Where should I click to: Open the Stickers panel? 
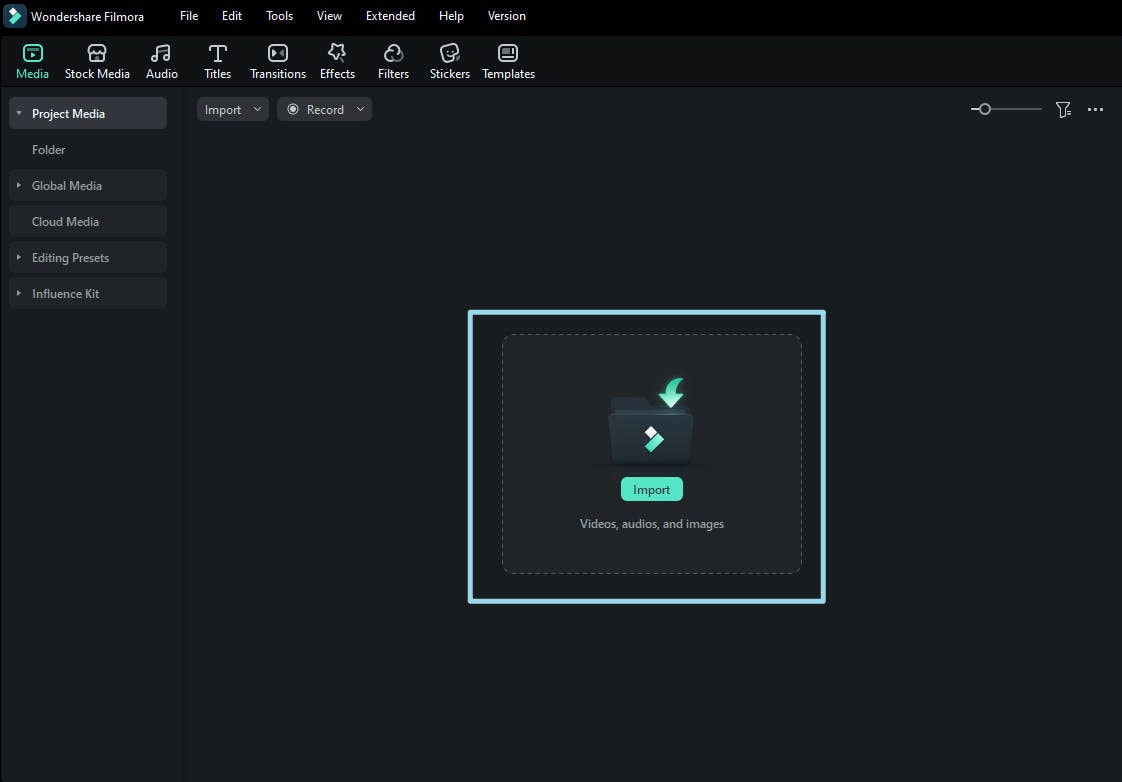click(449, 61)
